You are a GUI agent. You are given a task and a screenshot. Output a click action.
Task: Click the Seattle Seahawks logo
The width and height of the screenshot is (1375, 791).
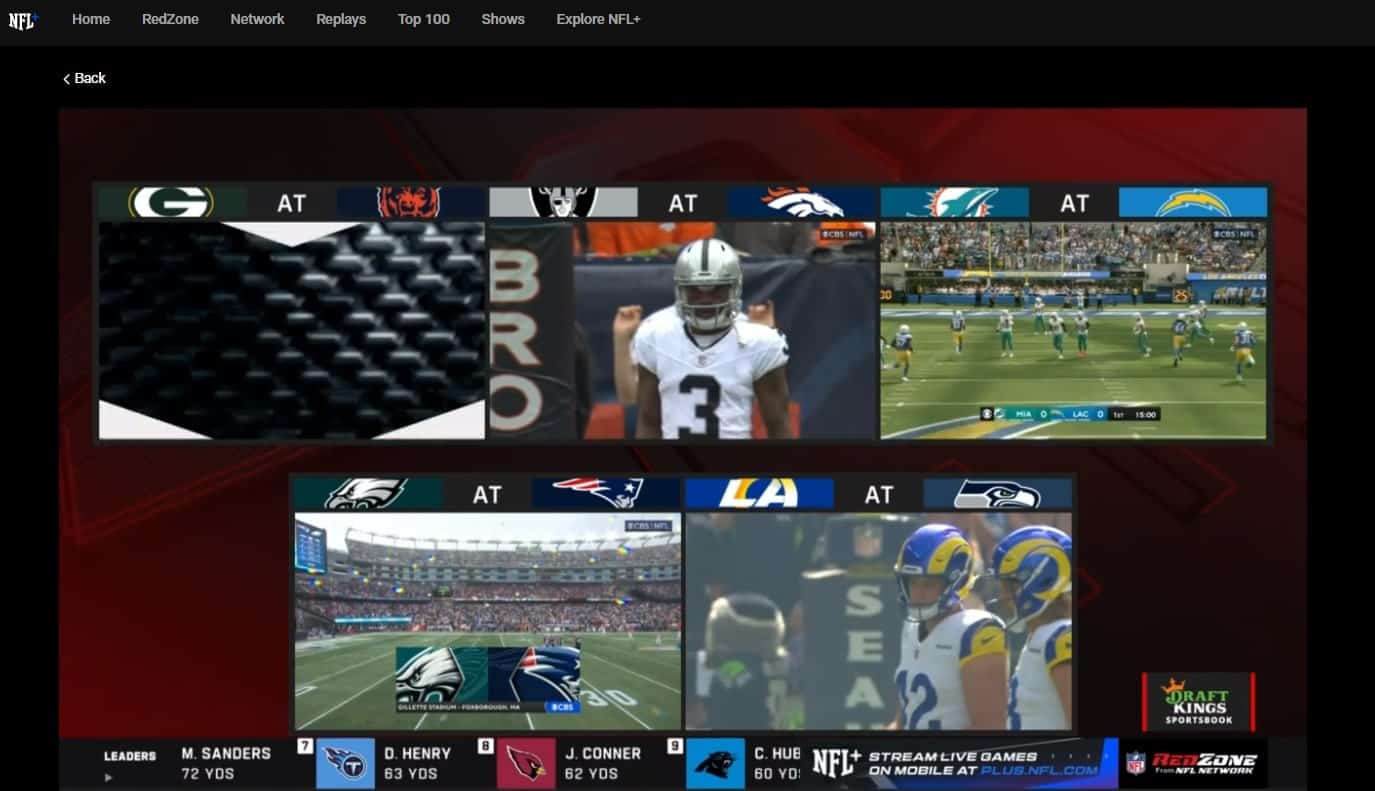click(x=998, y=494)
